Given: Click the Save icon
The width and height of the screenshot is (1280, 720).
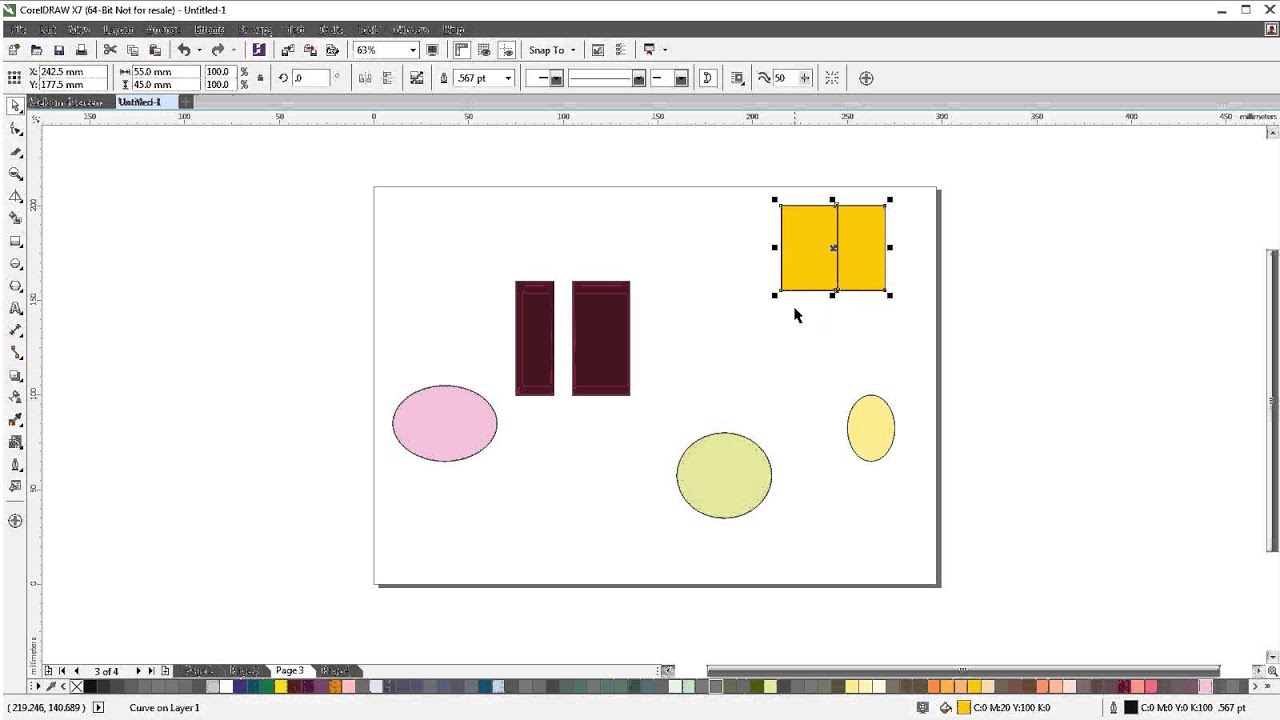Looking at the screenshot, I should pos(59,50).
